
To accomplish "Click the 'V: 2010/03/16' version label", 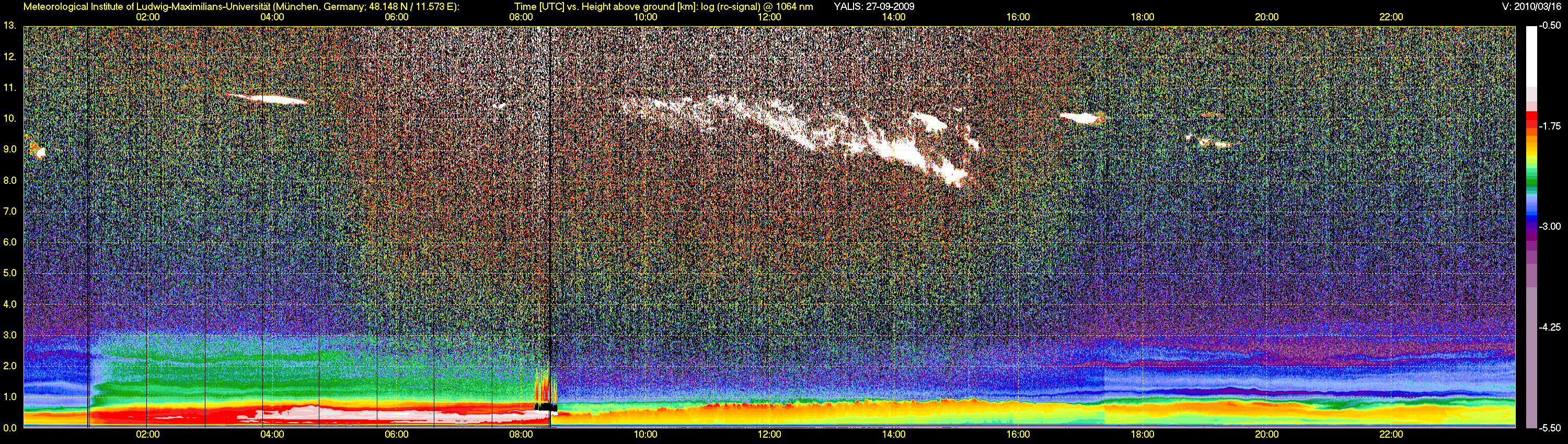I will 1531,7.
